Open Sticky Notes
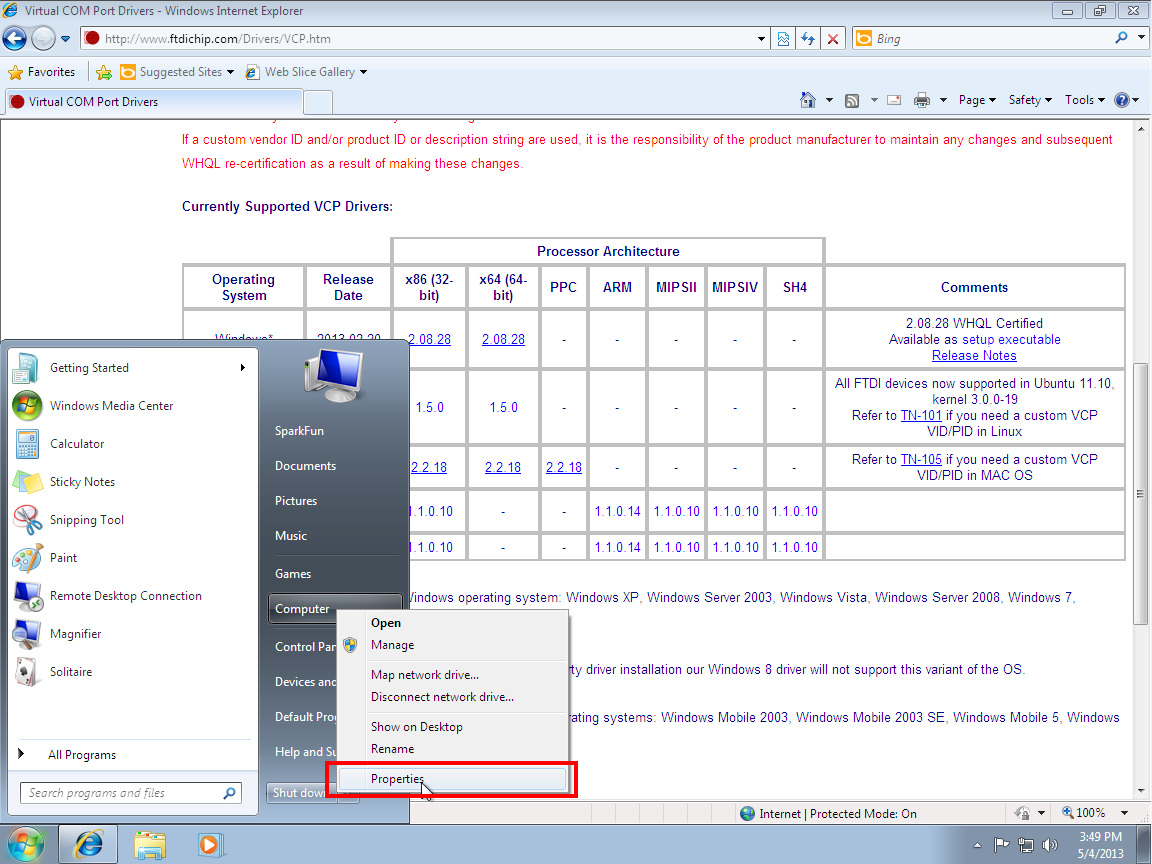The width and height of the screenshot is (1152, 864). point(131,482)
